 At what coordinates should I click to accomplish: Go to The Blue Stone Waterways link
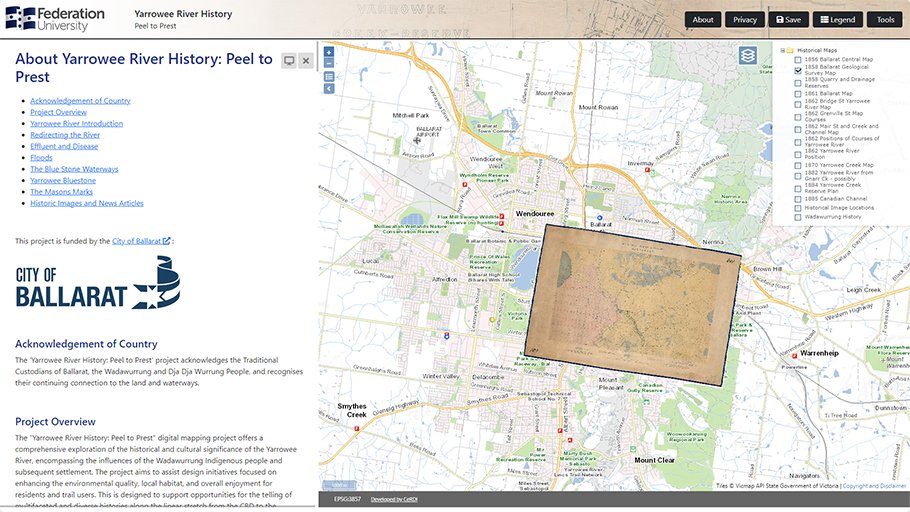pos(74,169)
